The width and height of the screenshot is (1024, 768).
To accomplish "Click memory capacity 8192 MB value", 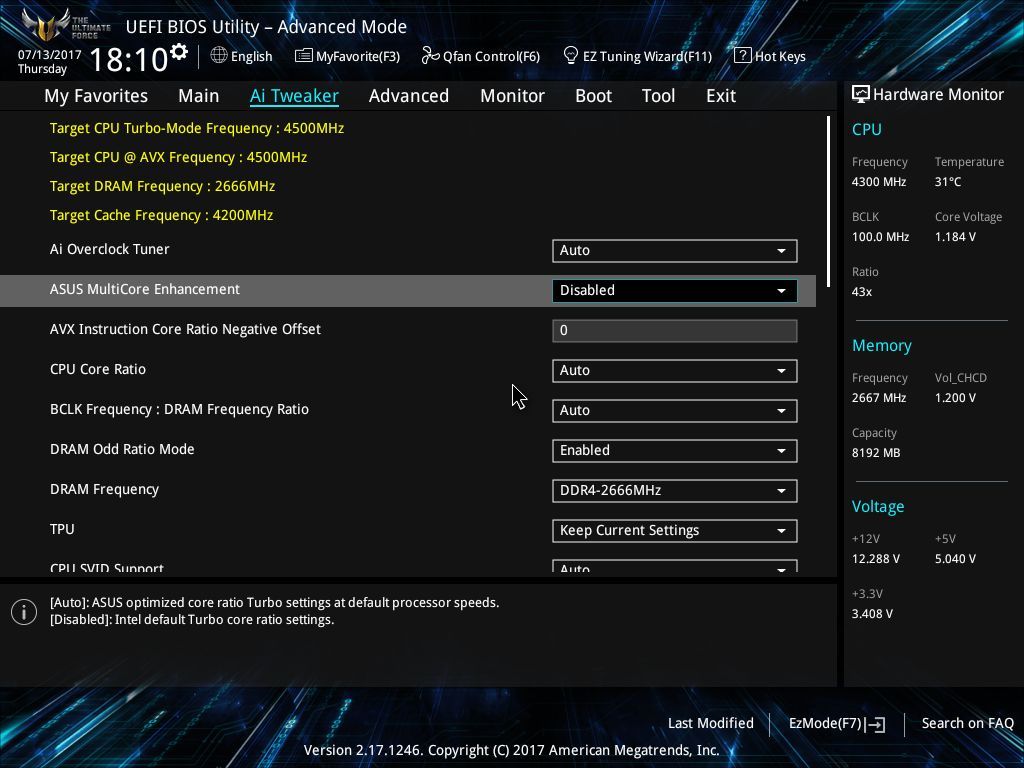I will [x=876, y=453].
